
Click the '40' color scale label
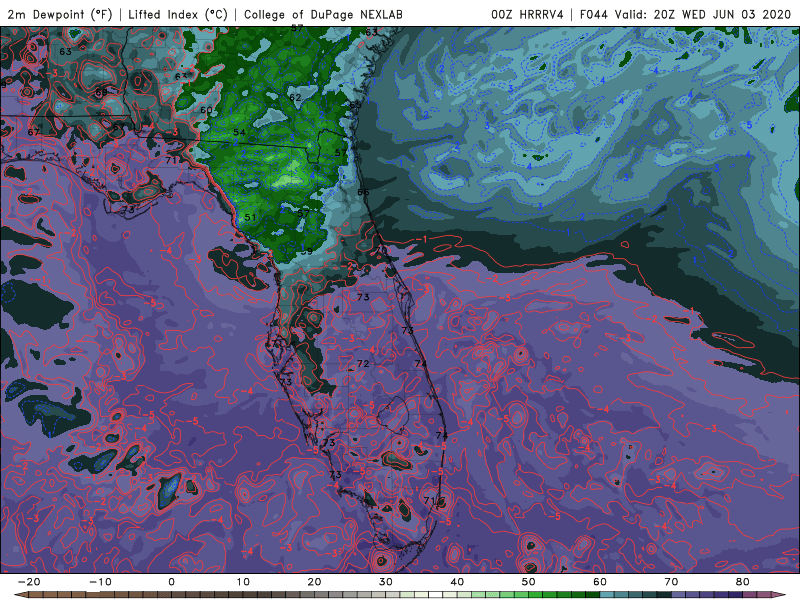(457, 582)
